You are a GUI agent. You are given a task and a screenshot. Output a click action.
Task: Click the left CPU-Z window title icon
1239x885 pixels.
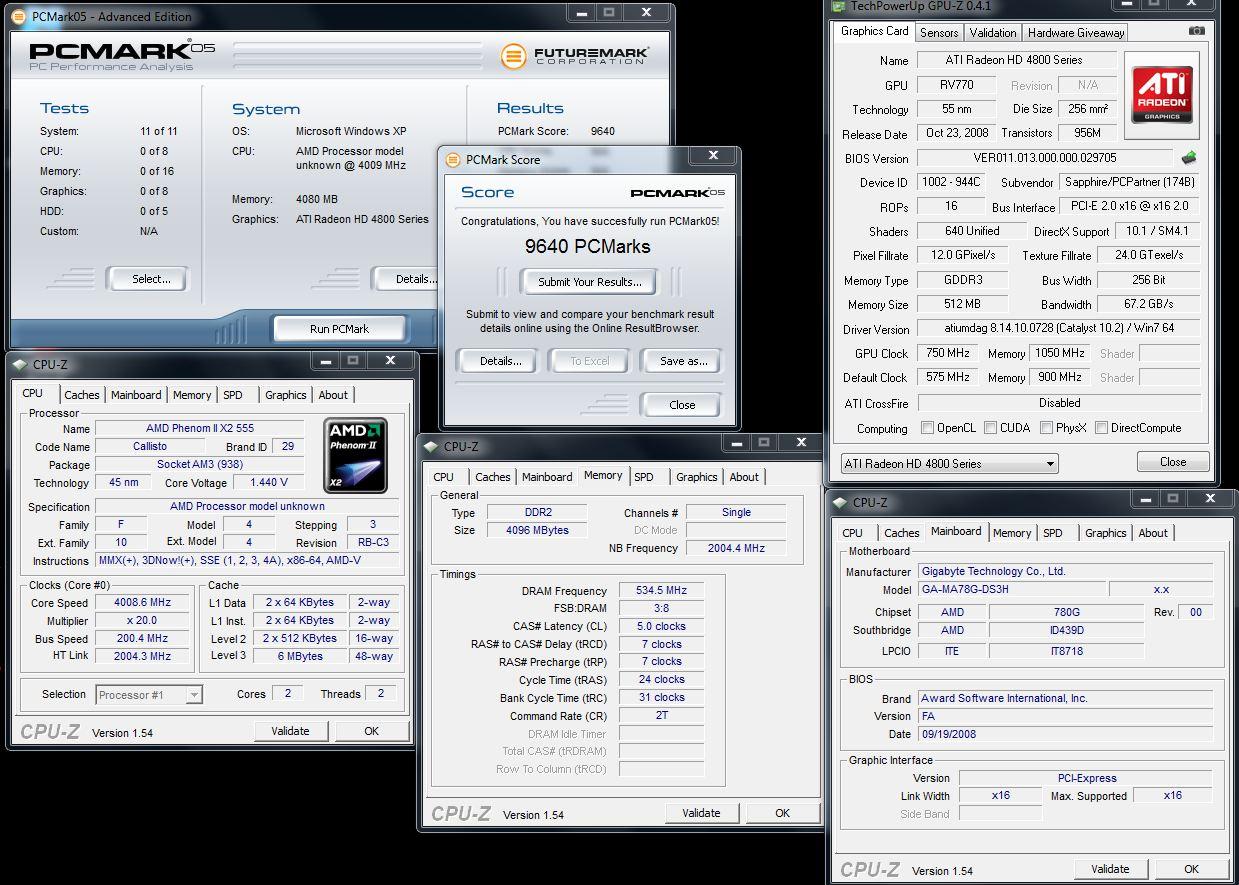(x=21, y=365)
